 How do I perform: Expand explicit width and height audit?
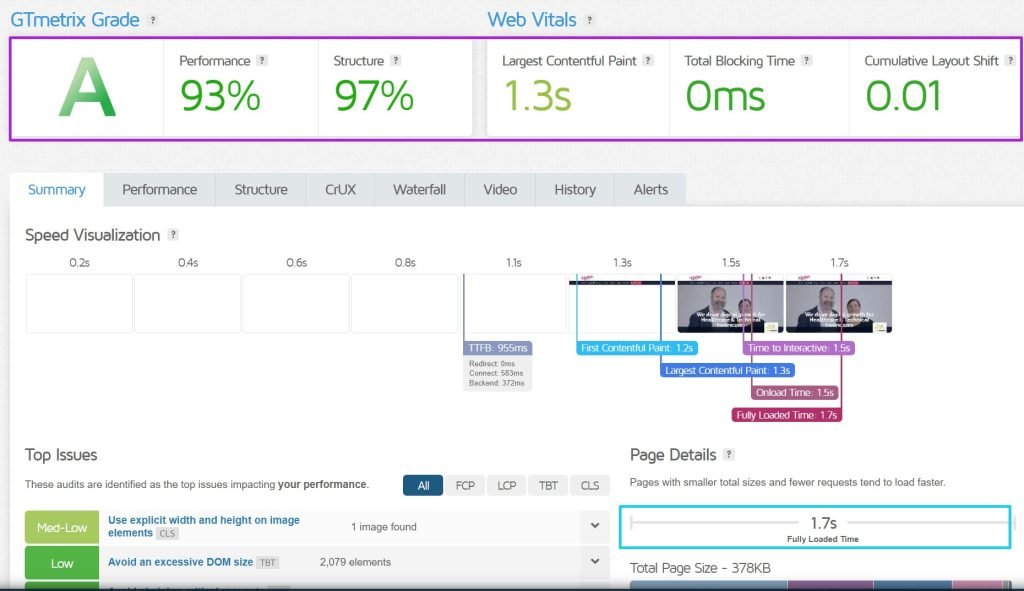[594, 526]
